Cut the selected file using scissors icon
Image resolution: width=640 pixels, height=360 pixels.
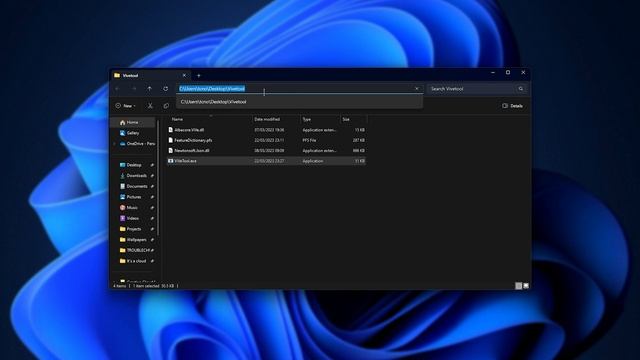[x=150, y=106]
